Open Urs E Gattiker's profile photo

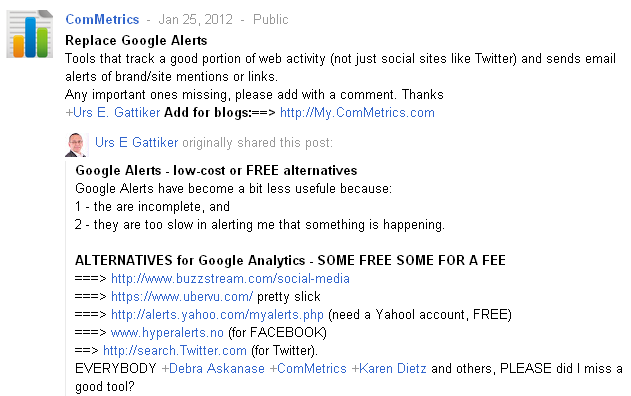coord(76,144)
